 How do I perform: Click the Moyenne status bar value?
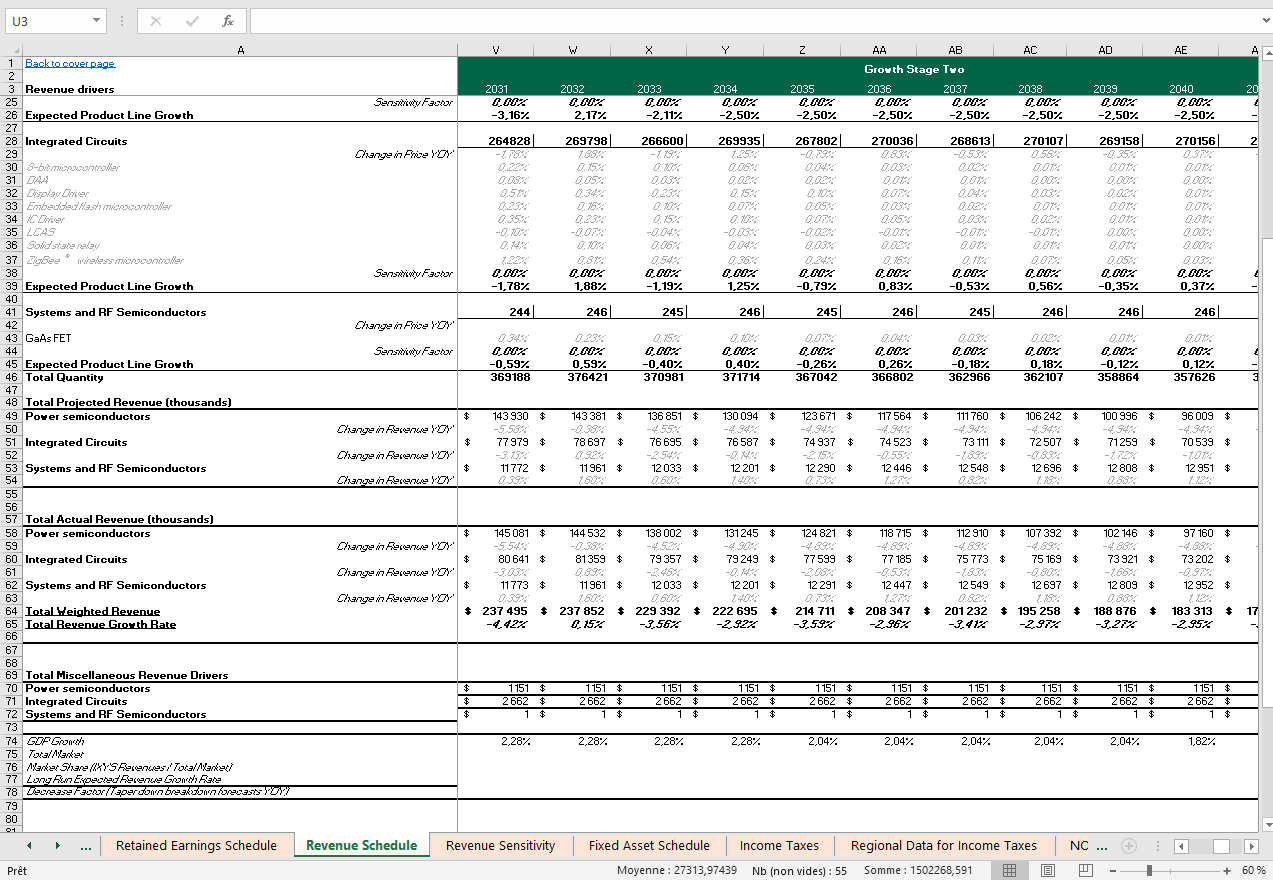coord(677,871)
